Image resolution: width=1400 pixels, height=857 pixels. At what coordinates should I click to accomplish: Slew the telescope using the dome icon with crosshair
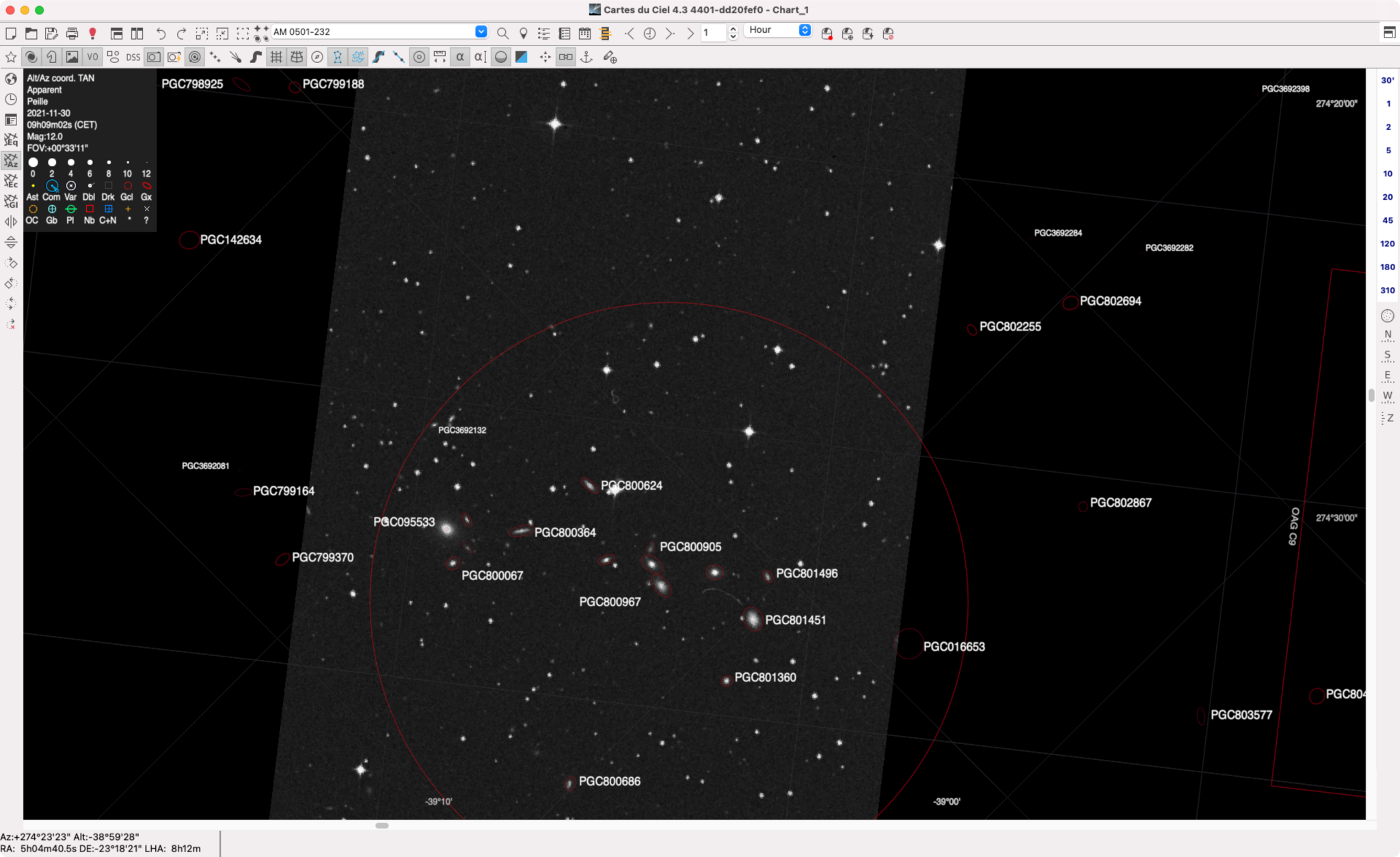pos(848,33)
